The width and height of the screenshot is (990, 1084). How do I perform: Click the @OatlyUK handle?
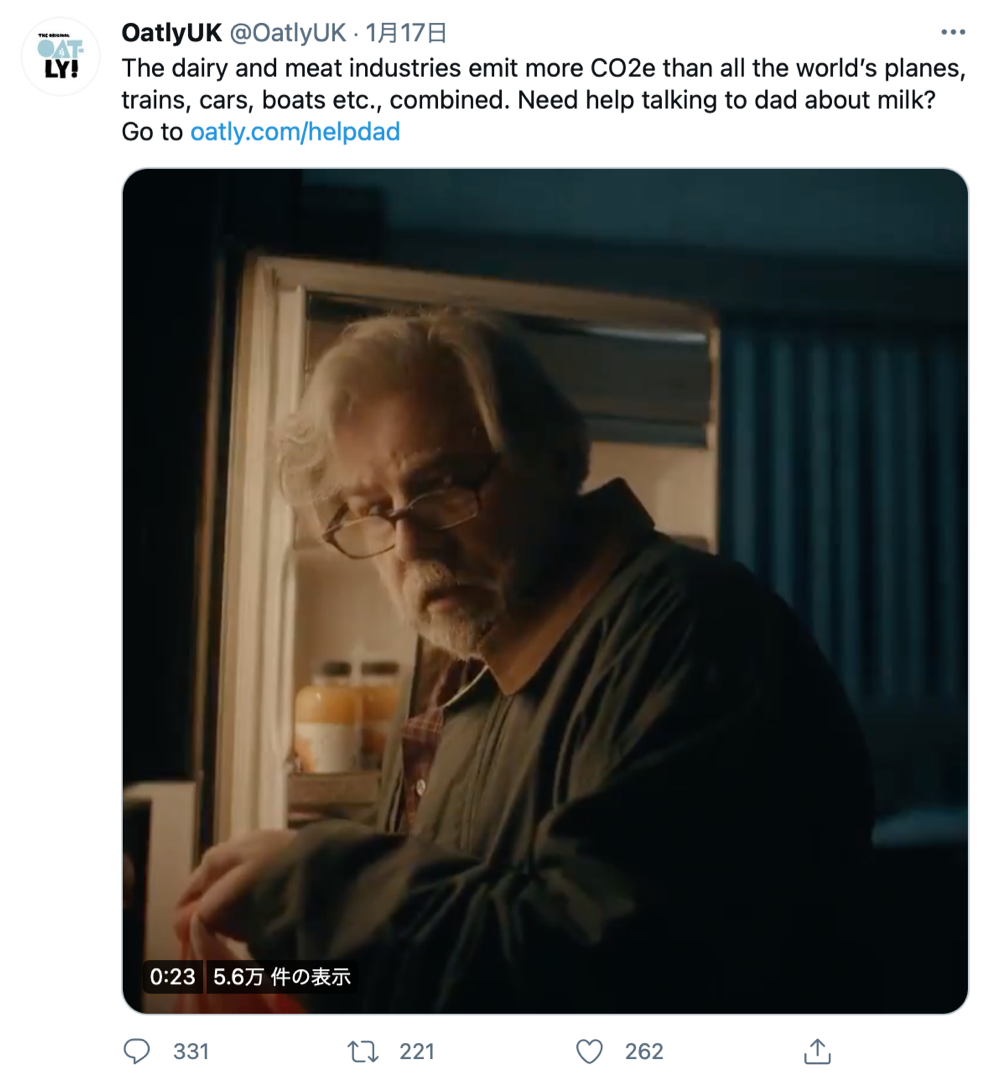tap(288, 32)
